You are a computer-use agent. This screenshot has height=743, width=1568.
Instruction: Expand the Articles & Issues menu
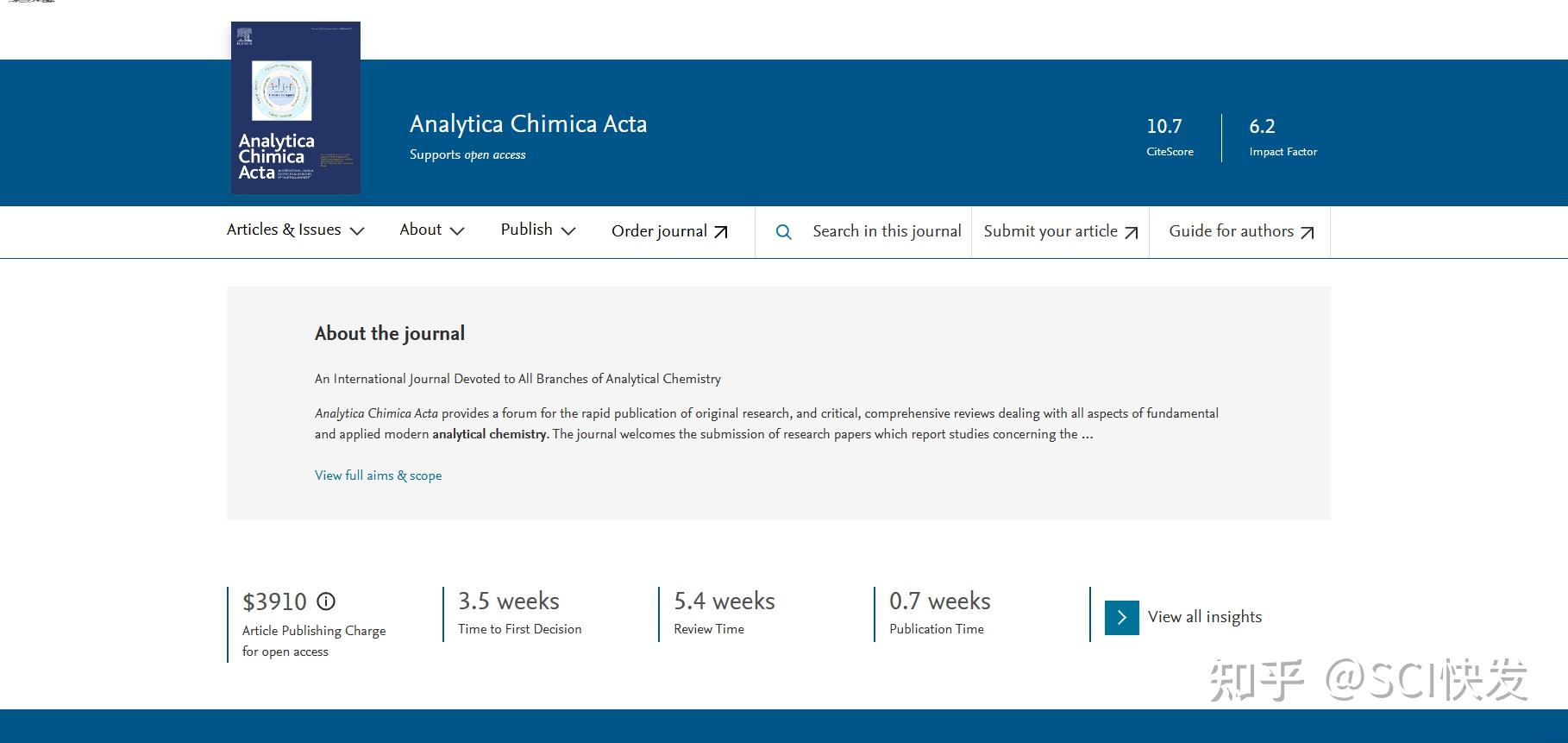(295, 230)
